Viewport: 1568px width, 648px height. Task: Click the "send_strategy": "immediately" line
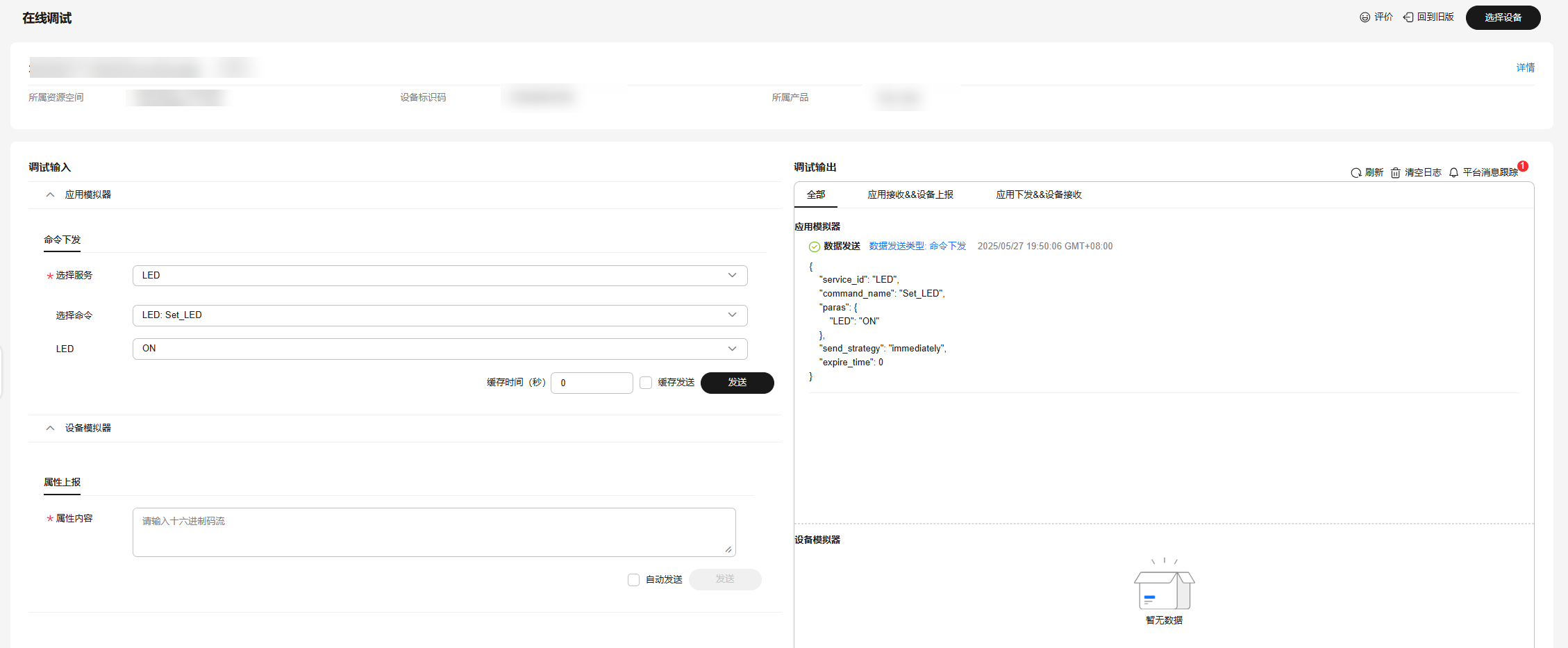coord(883,349)
